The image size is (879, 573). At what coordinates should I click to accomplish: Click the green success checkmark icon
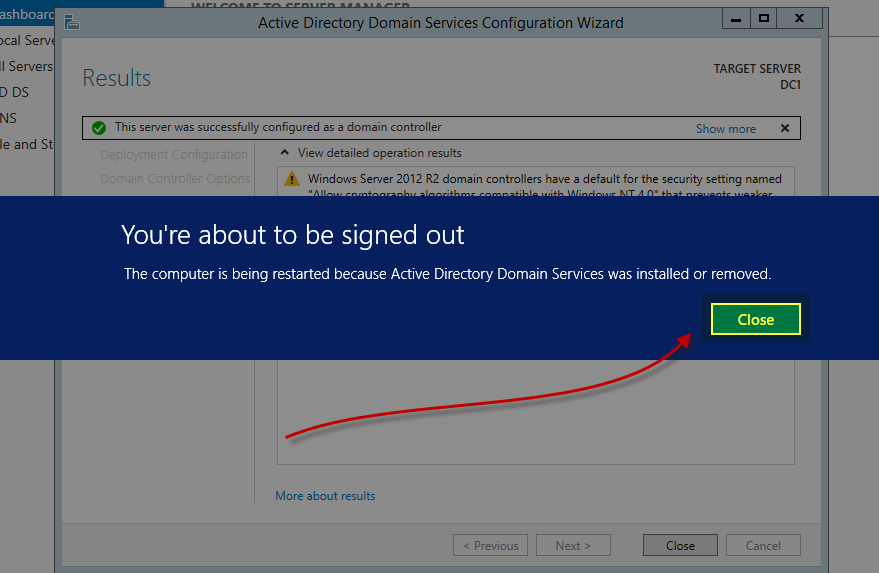click(x=99, y=128)
